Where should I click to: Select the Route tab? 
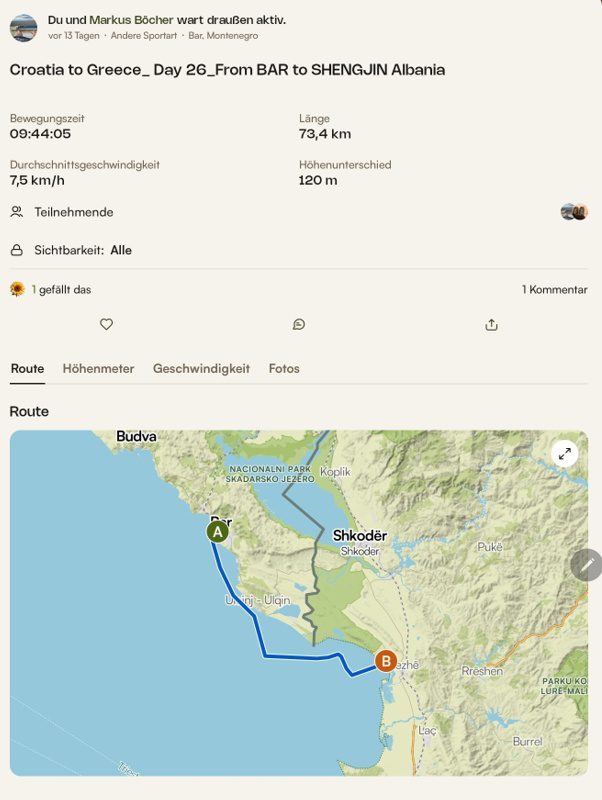click(28, 368)
